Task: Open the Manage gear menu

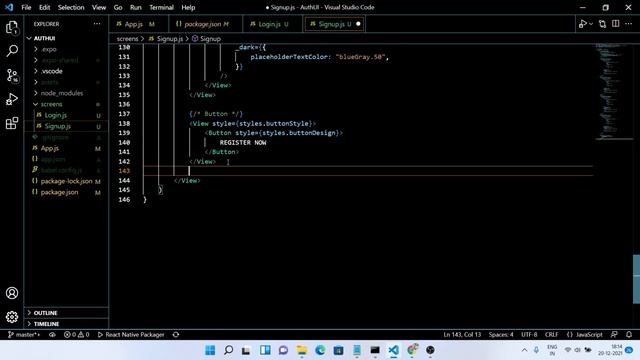Action: tap(12, 317)
